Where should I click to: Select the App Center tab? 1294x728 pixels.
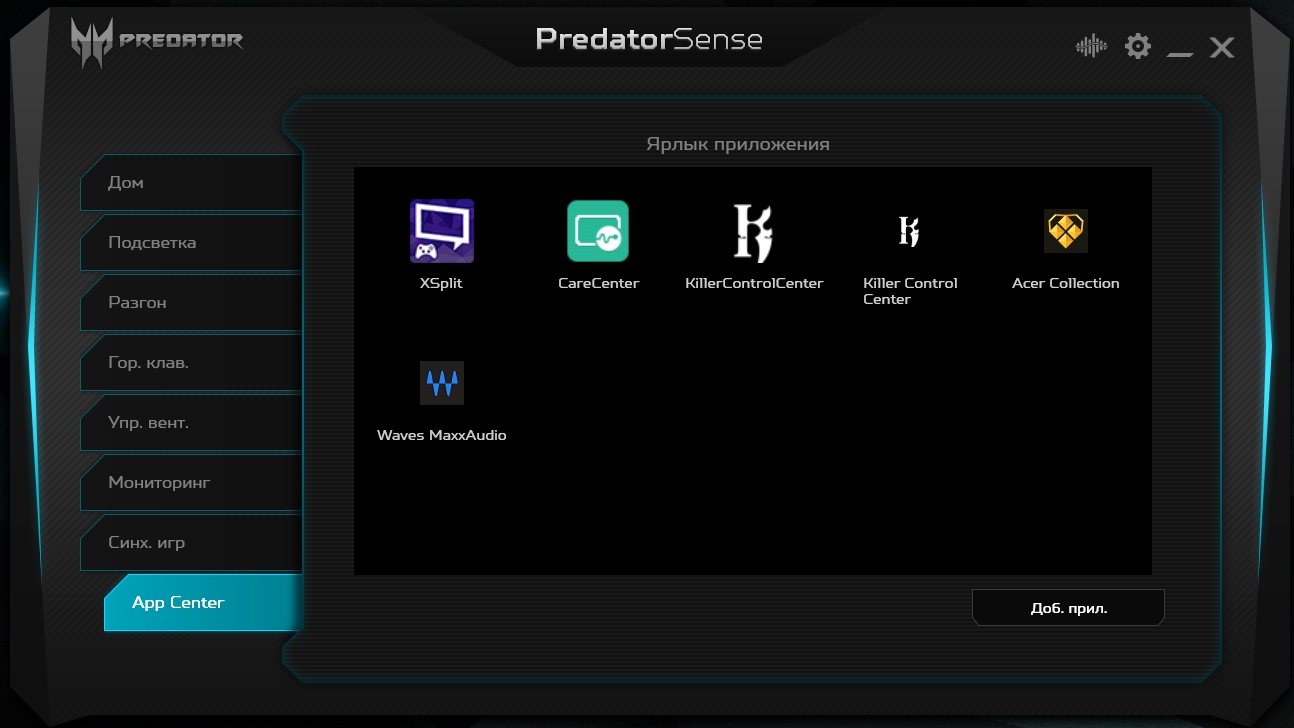203,603
